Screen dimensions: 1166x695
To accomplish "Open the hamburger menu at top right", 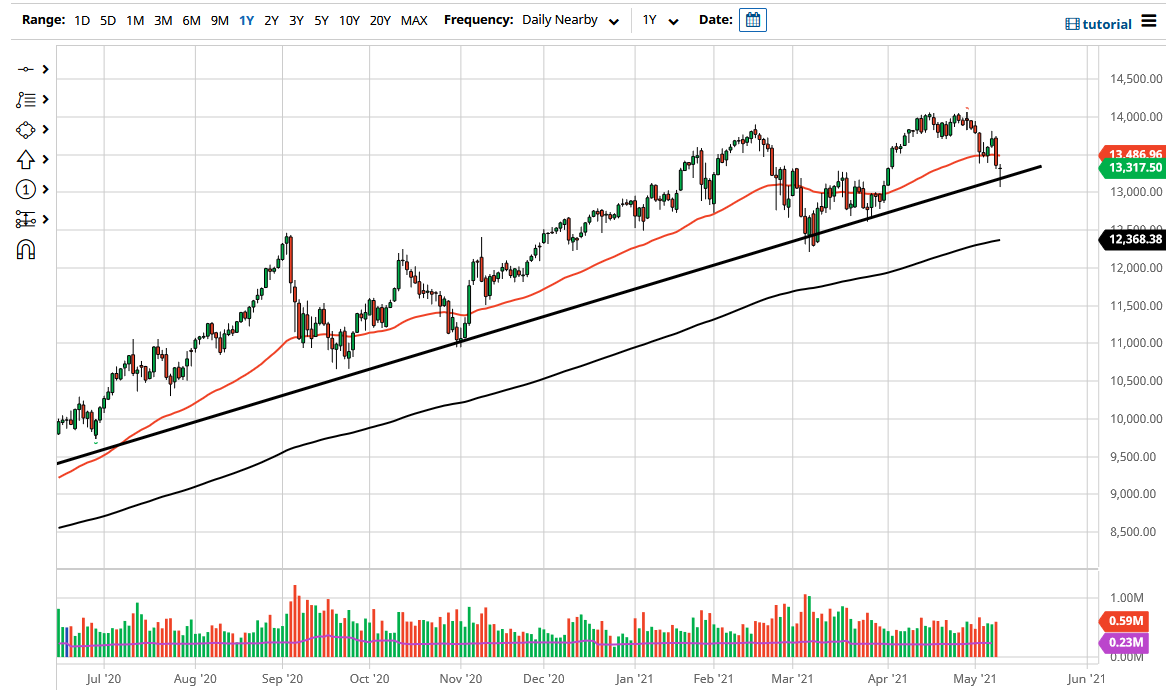I will [1150, 20].
